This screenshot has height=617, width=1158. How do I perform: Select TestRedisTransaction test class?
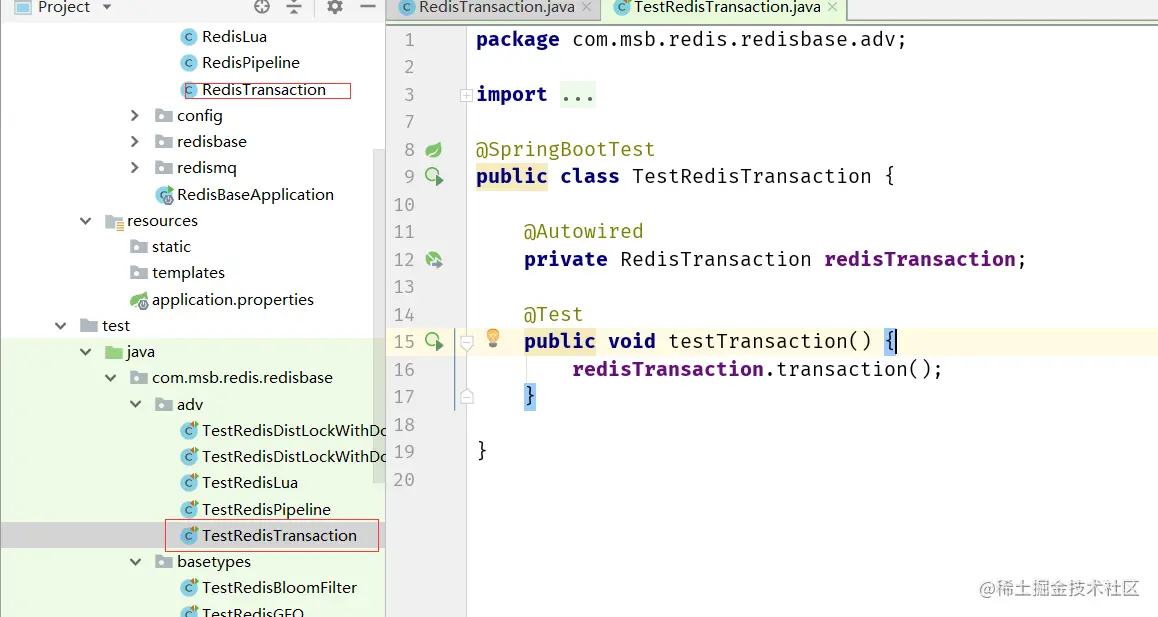(279, 536)
